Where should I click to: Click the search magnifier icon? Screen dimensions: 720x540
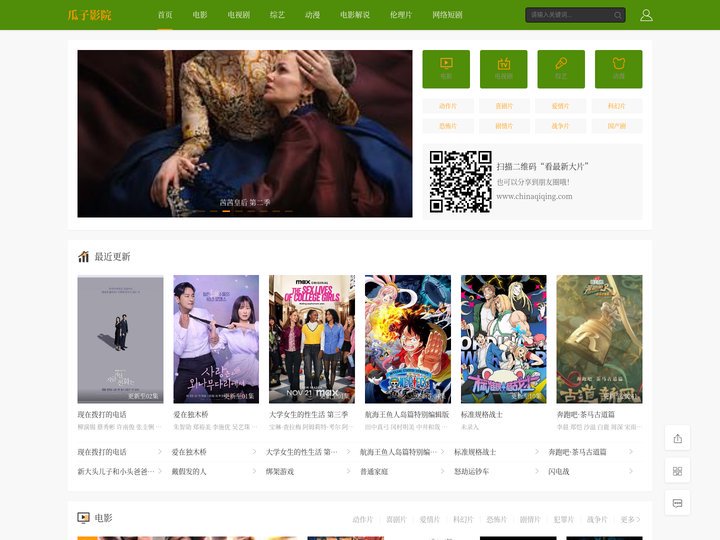pyautogui.click(x=618, y=15)
